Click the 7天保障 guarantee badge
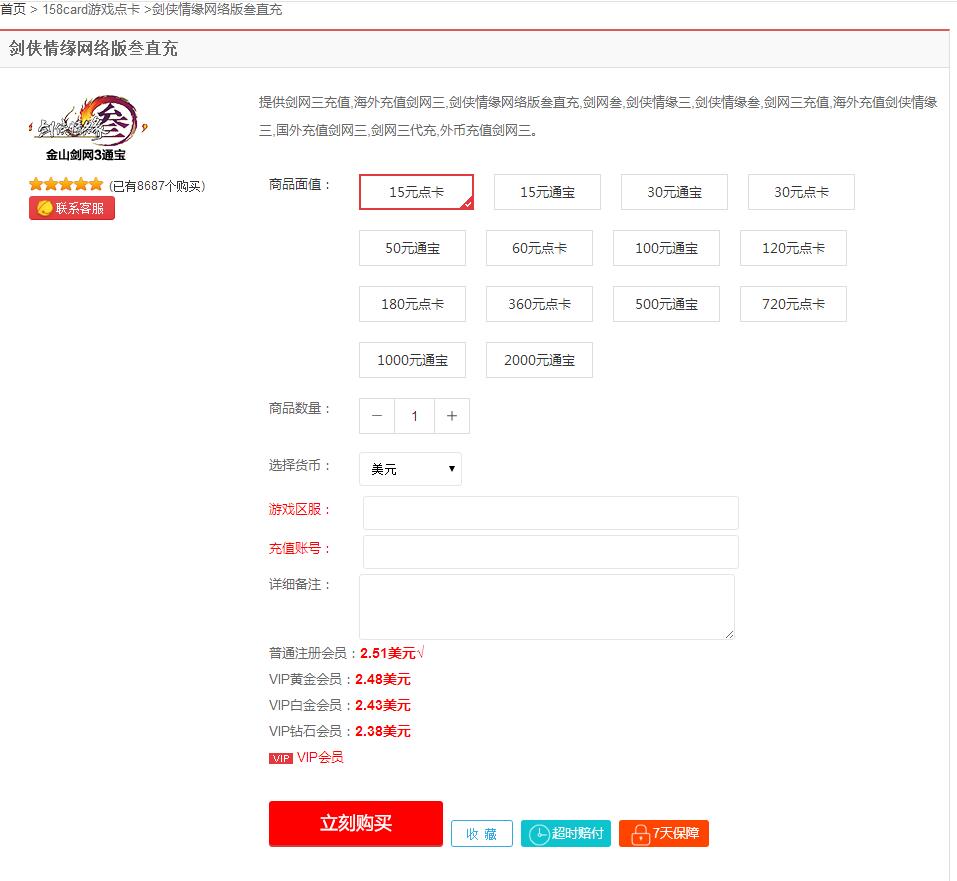The width and height of the screenshot is (957, 881). (664, 833)
